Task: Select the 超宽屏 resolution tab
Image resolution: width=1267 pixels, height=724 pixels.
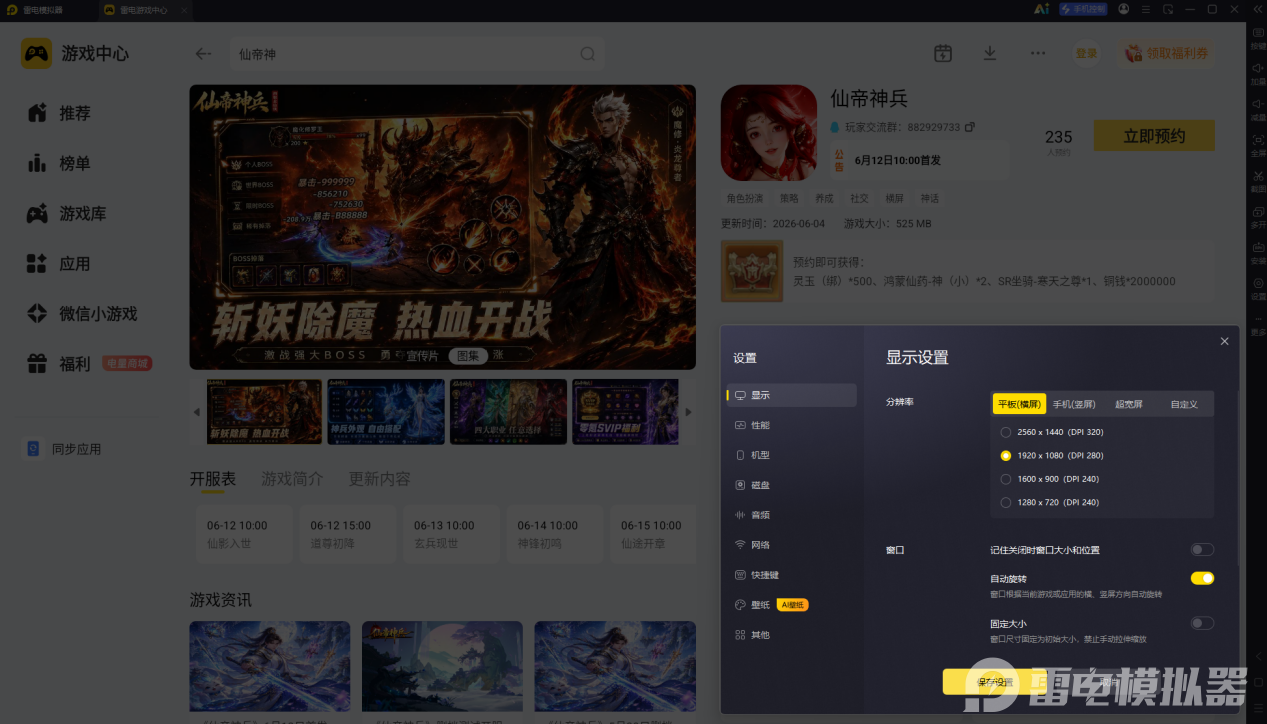Action: click(x=1129, y=404)
